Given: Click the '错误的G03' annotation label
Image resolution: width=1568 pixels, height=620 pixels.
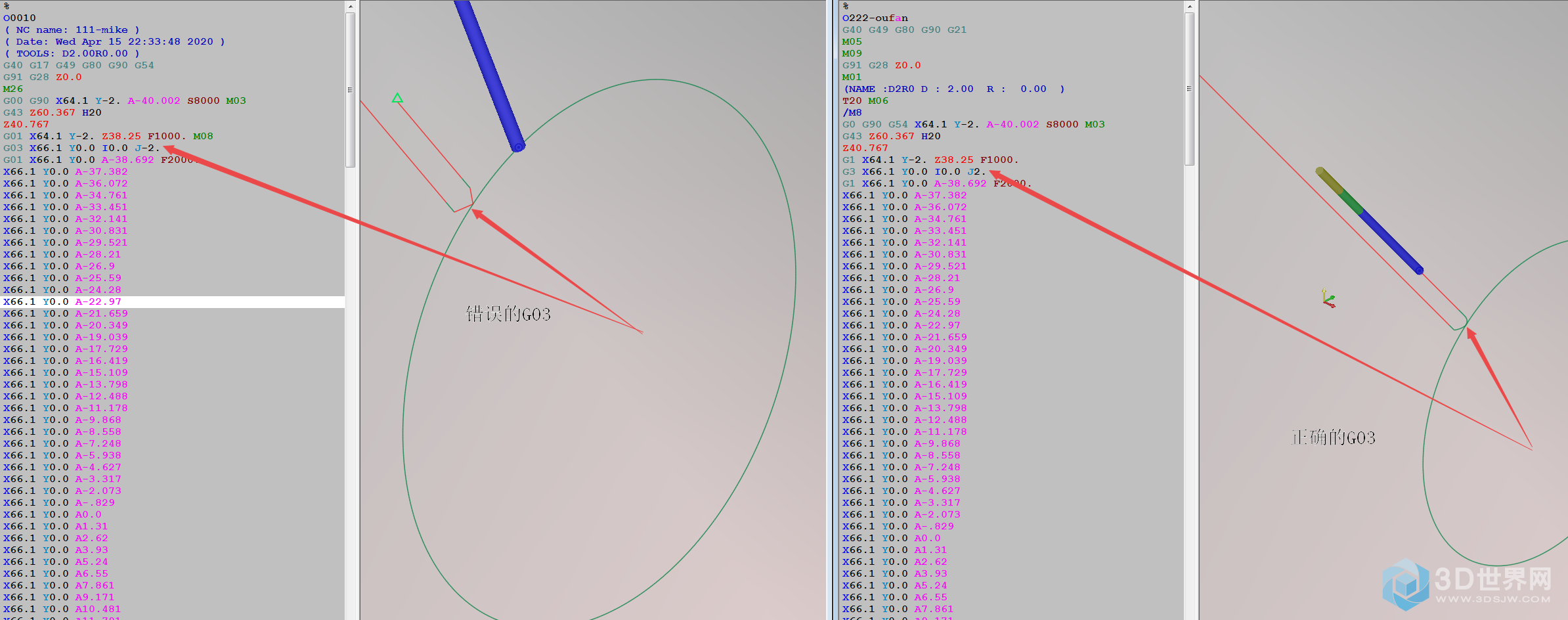Looking at the screenshot, I should [x=508, y=314].
